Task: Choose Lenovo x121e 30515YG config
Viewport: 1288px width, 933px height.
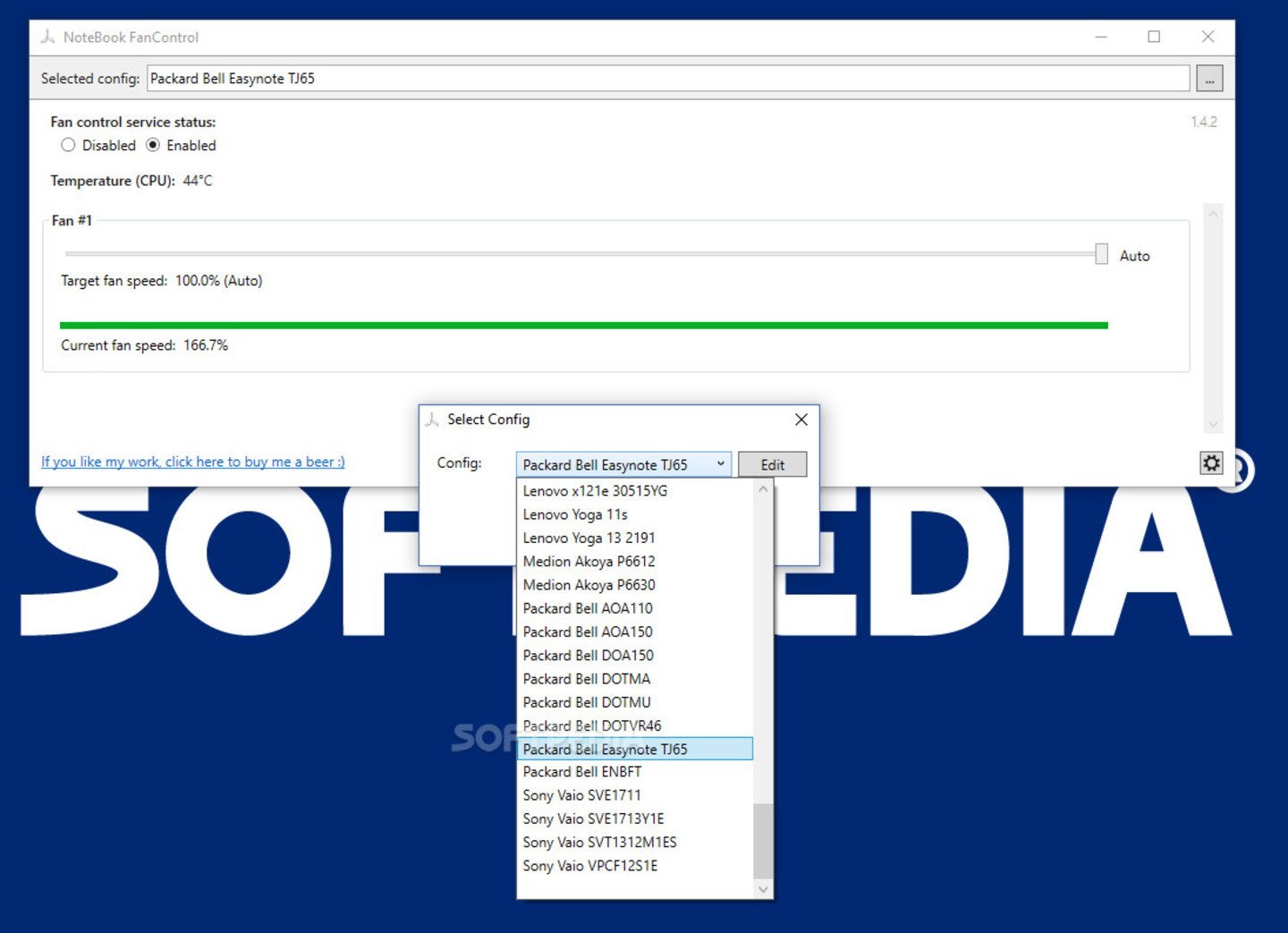Action: (x=635, y=491)
